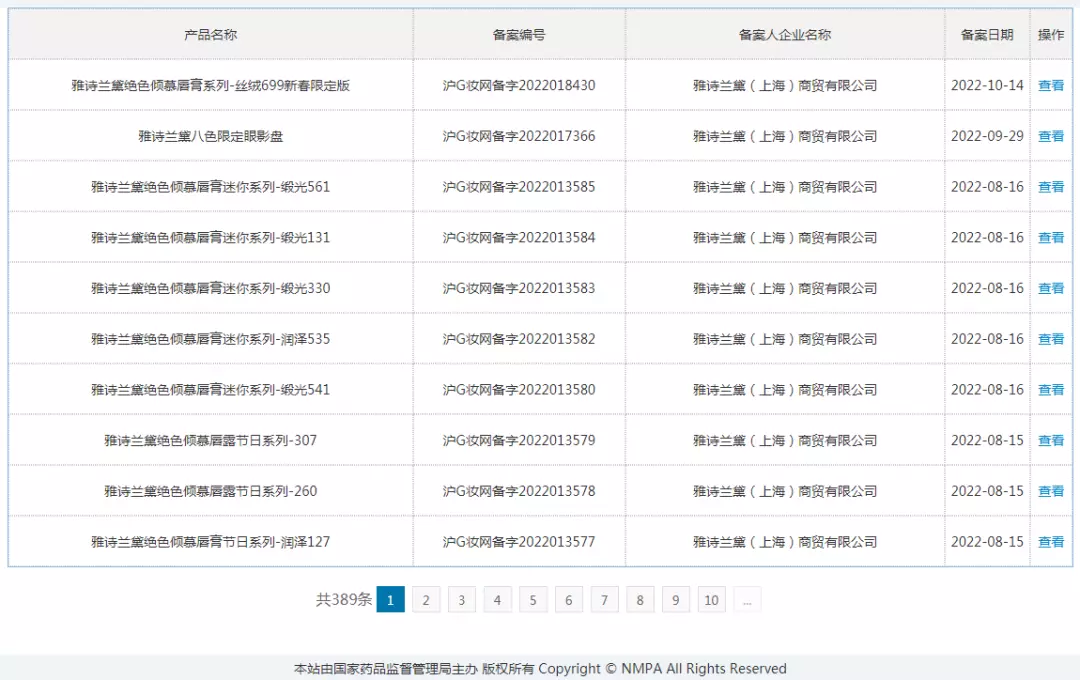Select filing number 沪G妆网备字2022013578
Screen dimensions: 1080x680
(519, 491)
